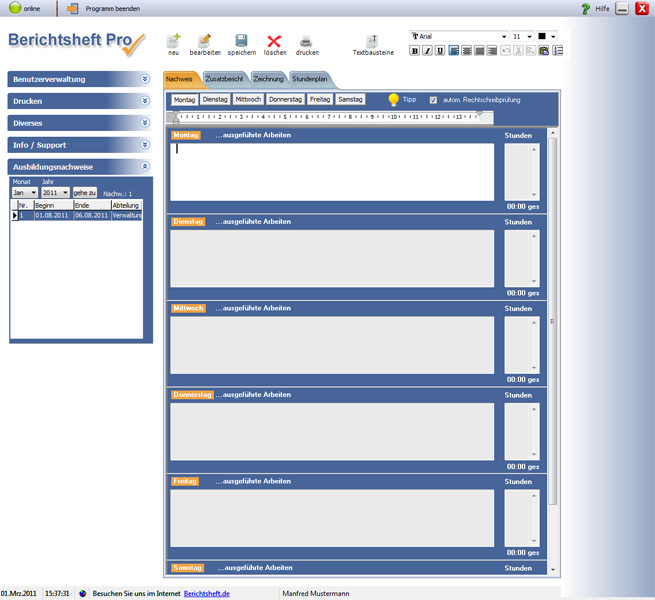Click the 'Beginn' column header
The height and width of the screenshot is (600, 655).
pyautogui.click(x=53, y=205)
